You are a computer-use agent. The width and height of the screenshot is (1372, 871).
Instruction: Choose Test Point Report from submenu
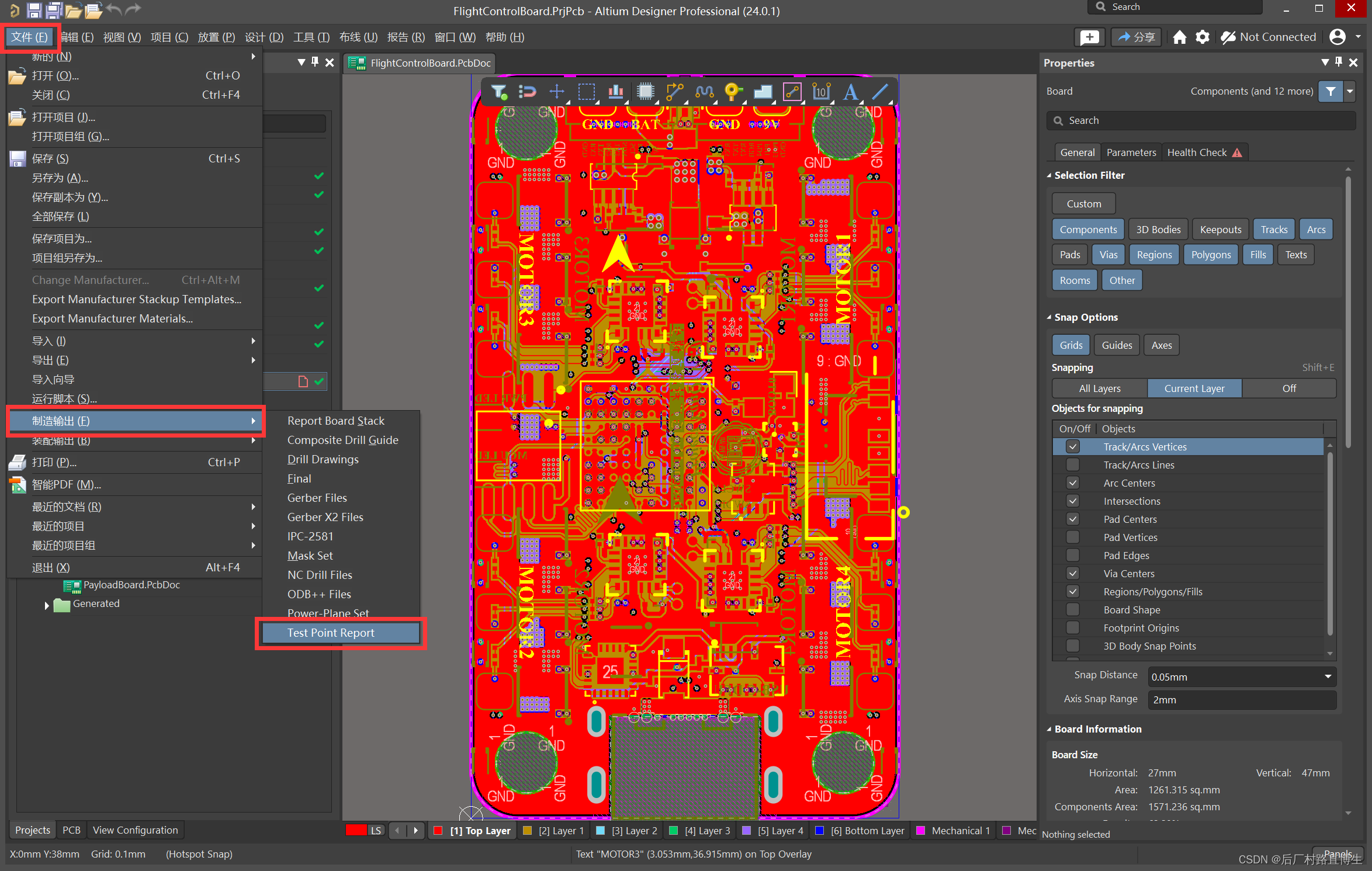(x=341, y=633)
